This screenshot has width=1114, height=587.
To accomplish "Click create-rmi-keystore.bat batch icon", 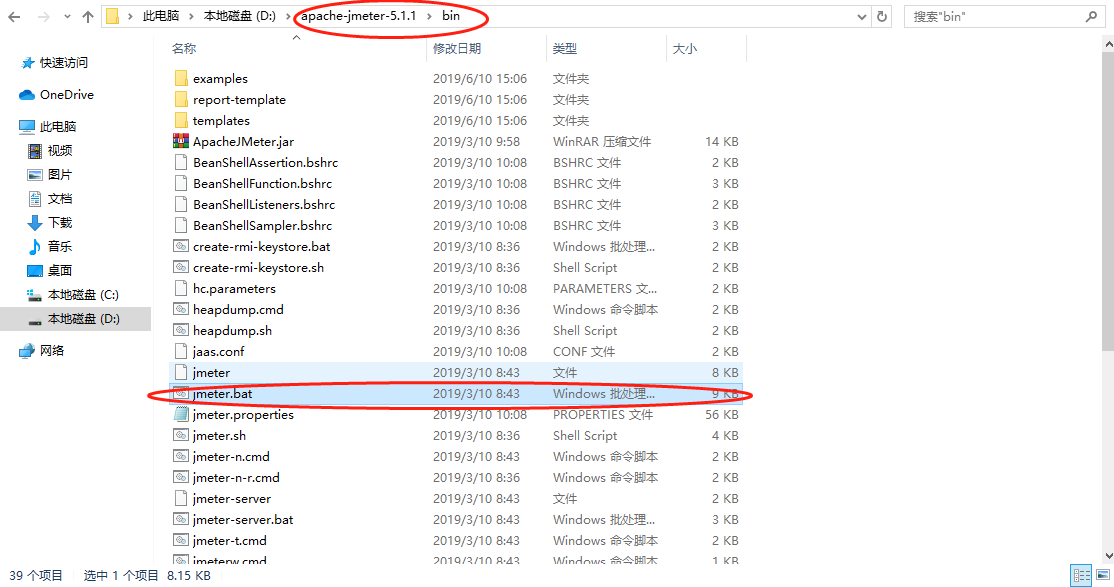I will (181, 247).
